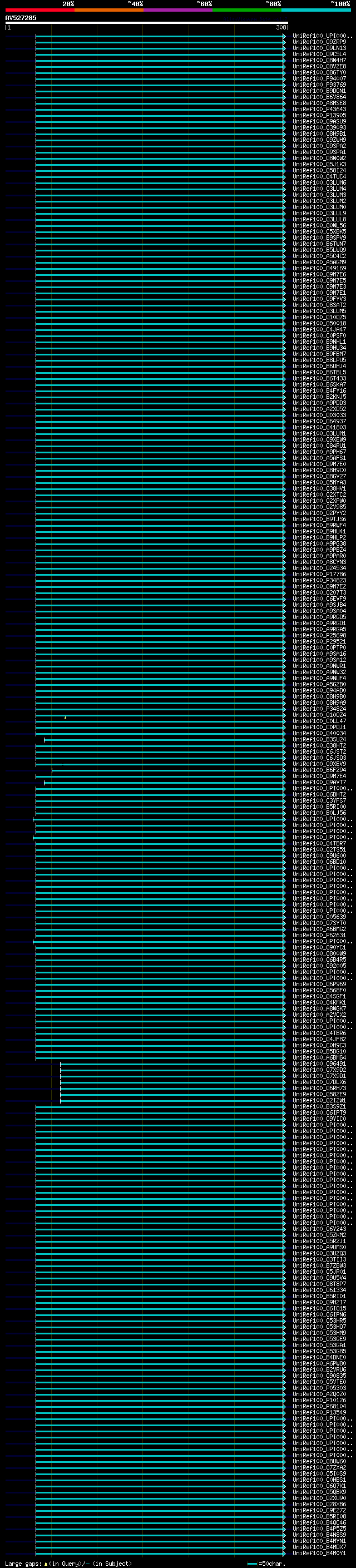
Task: Select the UniRef100_Q9U5V4 label
Action: coord(319,1278)
